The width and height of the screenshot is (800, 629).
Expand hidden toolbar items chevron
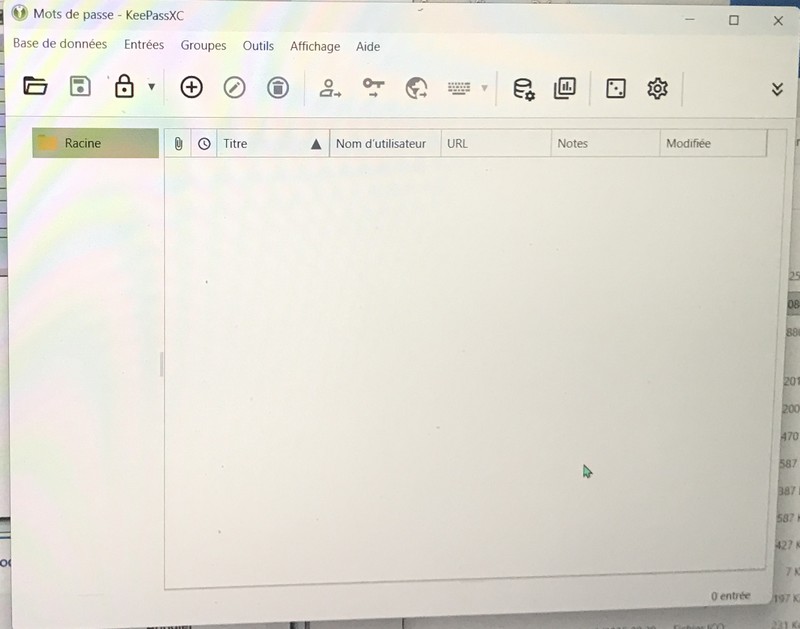[777, 89]
